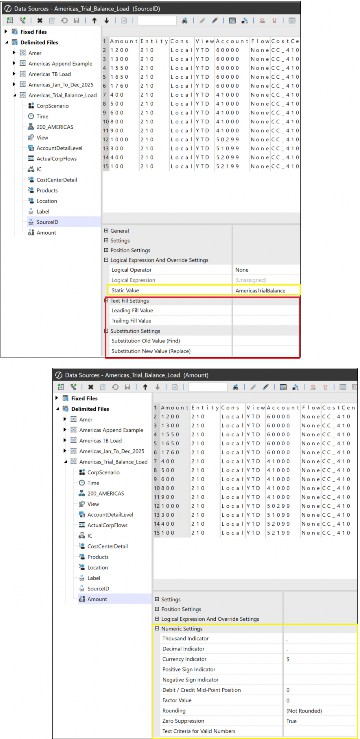Collapse Americas_Trial_Balance_Load node in SourceID window

tap(14, 95)
